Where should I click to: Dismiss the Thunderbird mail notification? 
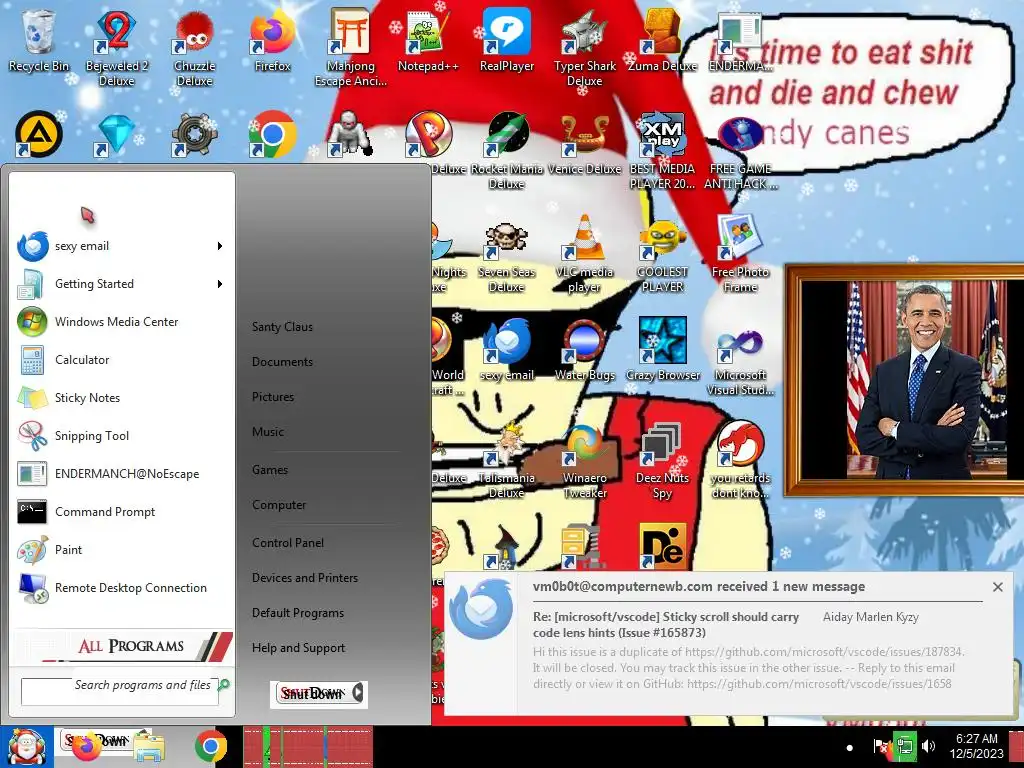997,587
